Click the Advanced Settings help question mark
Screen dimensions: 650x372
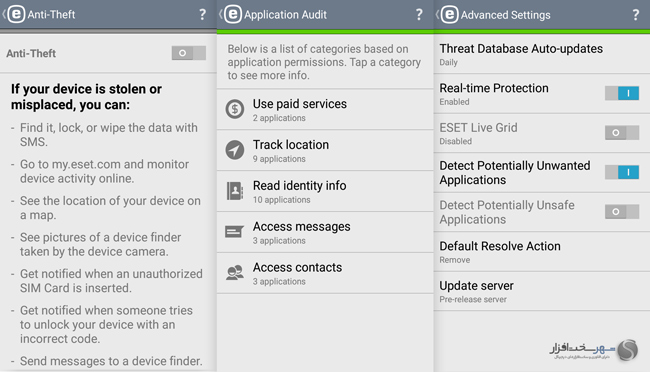coord(636,15)
